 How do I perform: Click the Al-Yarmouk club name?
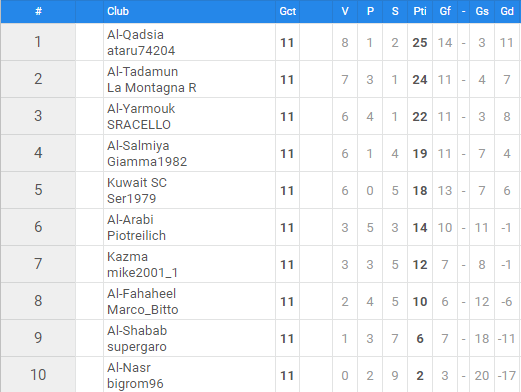pos(141,109)
